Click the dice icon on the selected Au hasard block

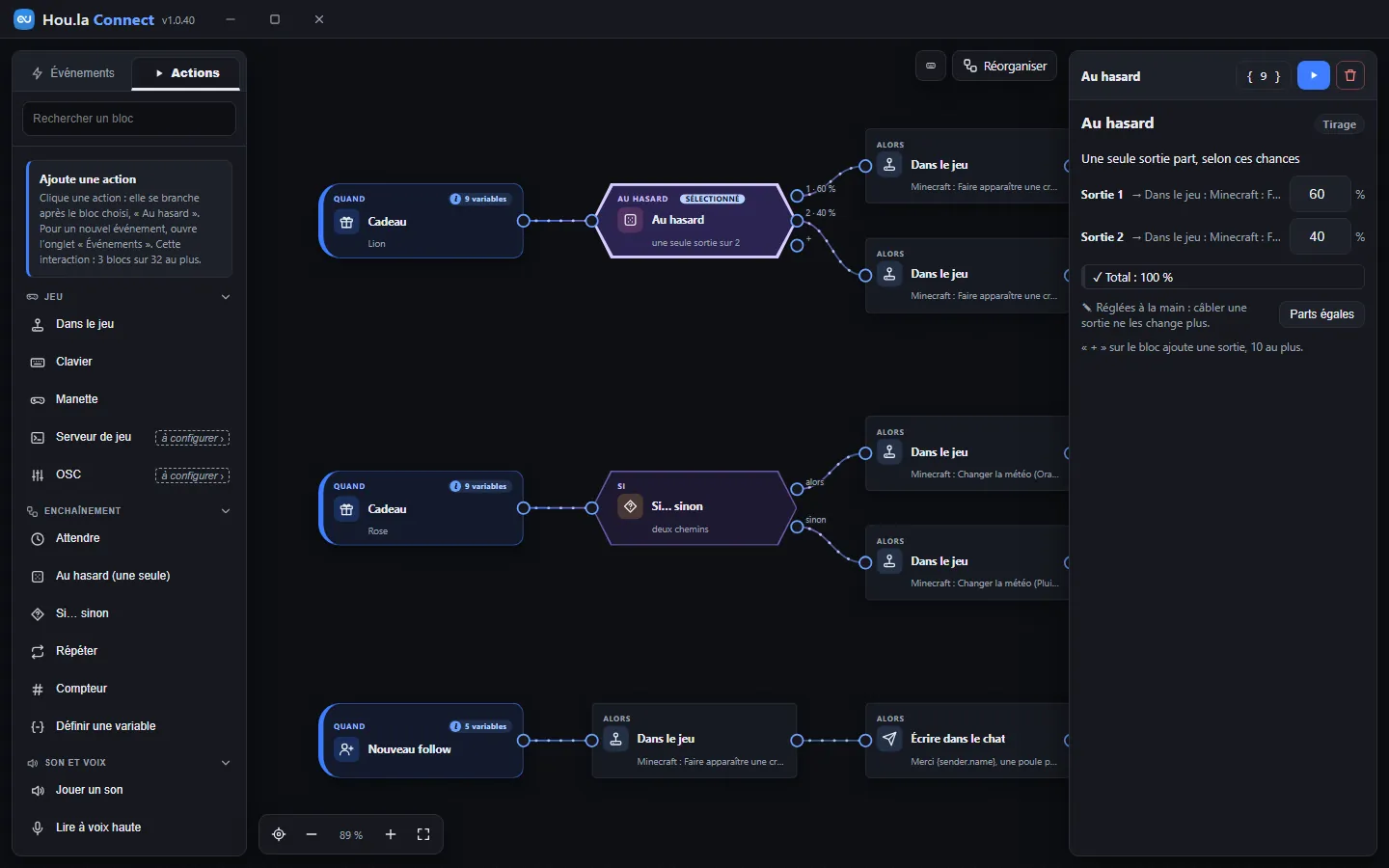(630, 220)
